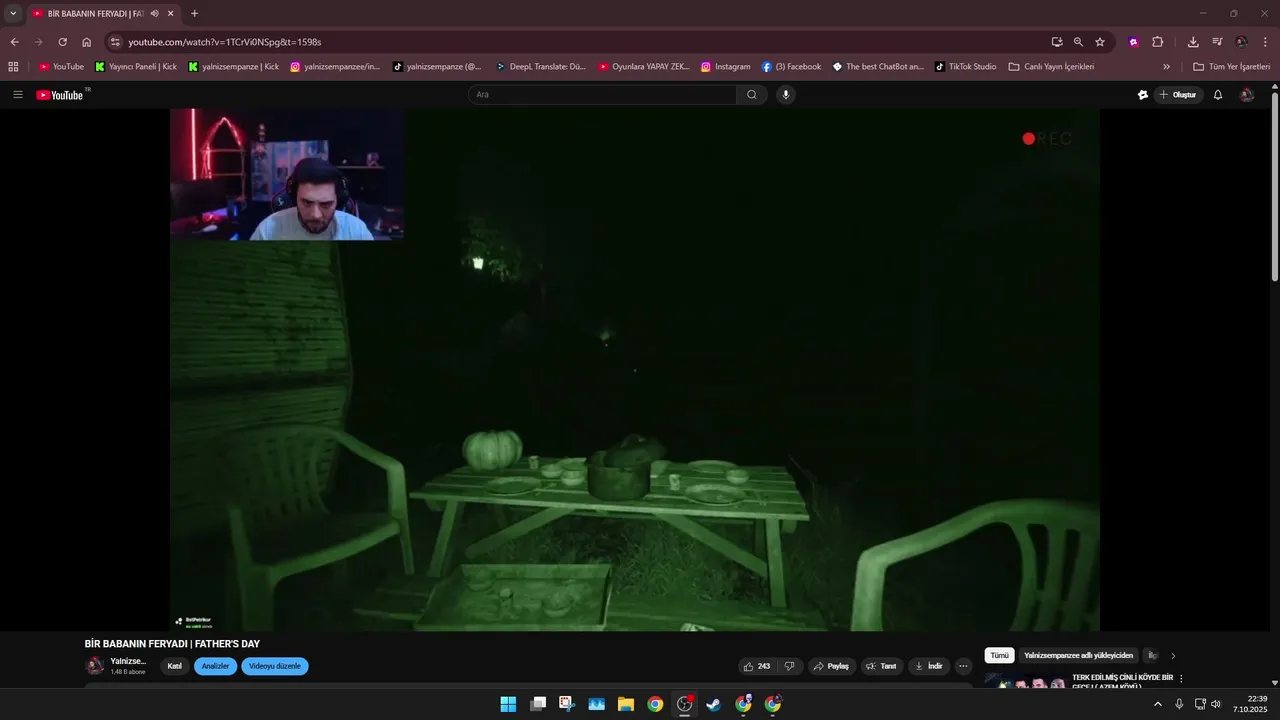The width and height of the screenshot is (1280, 720).
Task: Open the channel avatar below video
Action: 95,666
